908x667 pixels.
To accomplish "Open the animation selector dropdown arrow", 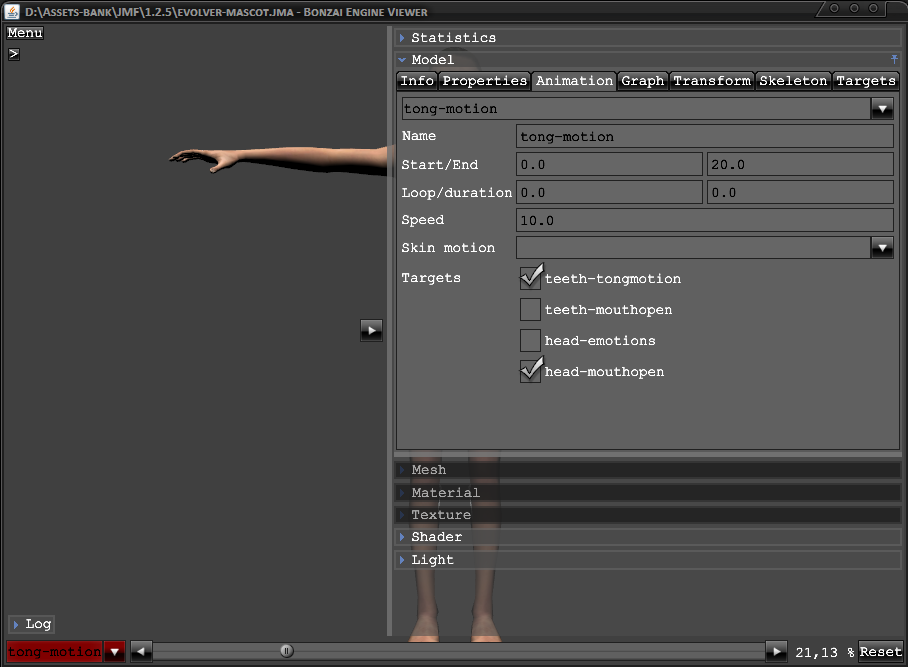I will pos(882,109).
